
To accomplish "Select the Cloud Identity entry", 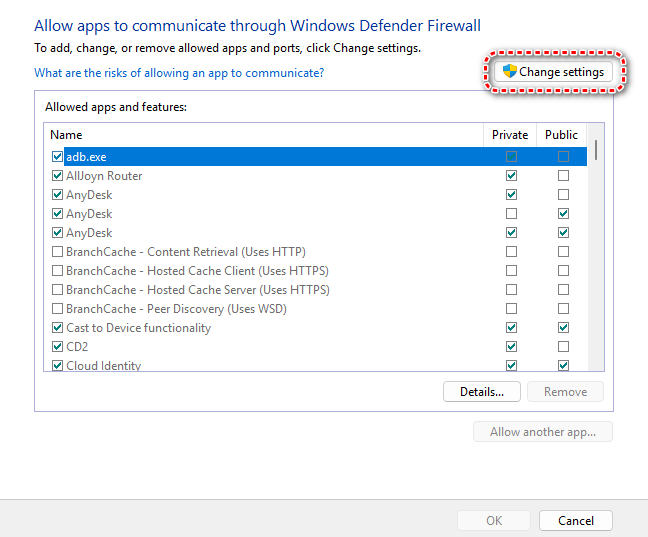I will 103,366.
